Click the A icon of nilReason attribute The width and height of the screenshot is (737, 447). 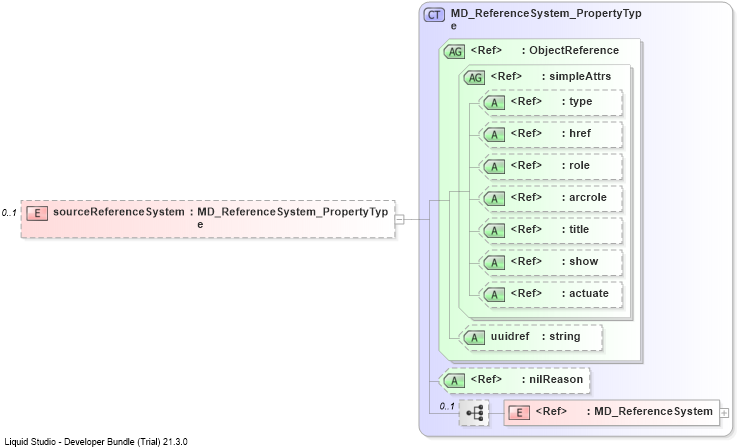(x=455, y=380)
